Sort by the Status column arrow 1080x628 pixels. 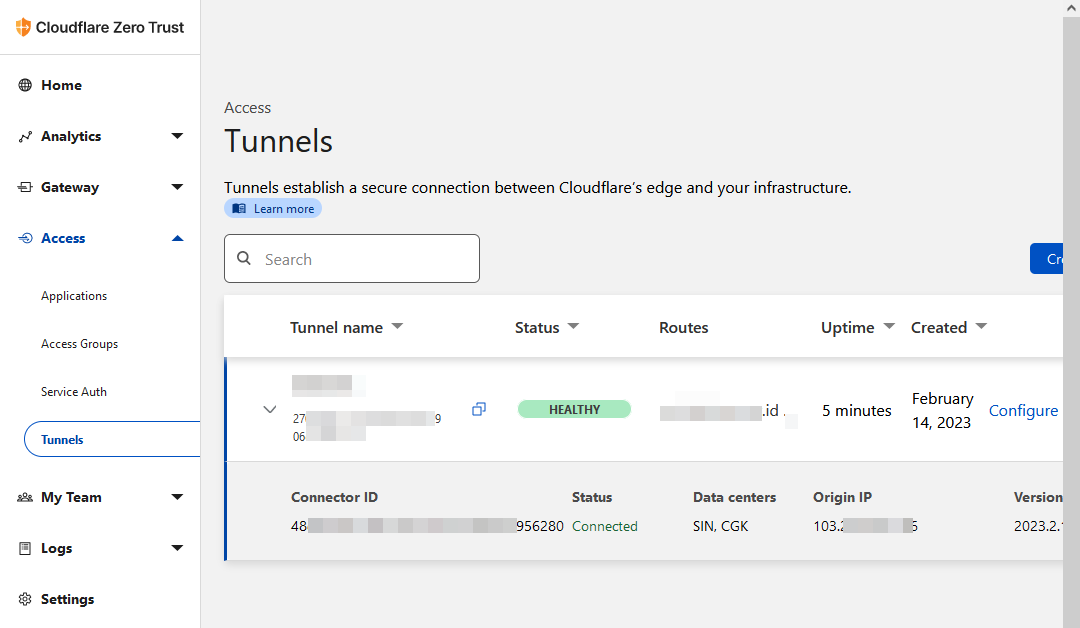coord(573,326)
